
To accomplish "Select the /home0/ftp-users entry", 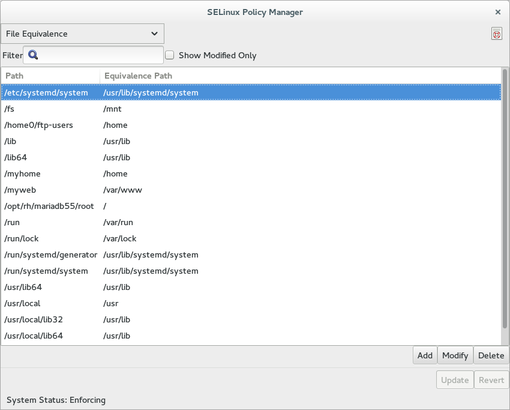I will click(251, 125).
